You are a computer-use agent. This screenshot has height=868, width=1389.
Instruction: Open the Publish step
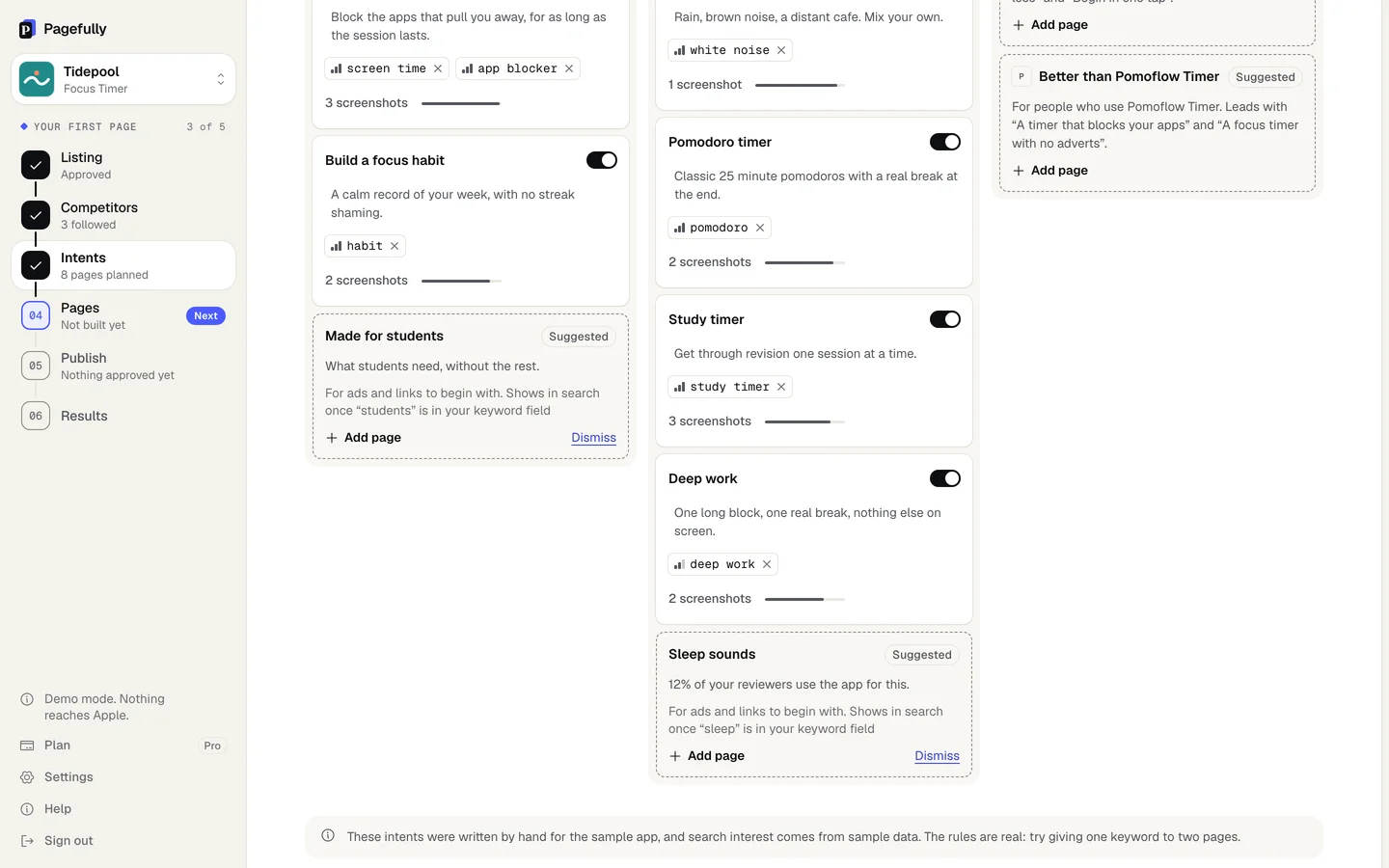pos(123,366)
